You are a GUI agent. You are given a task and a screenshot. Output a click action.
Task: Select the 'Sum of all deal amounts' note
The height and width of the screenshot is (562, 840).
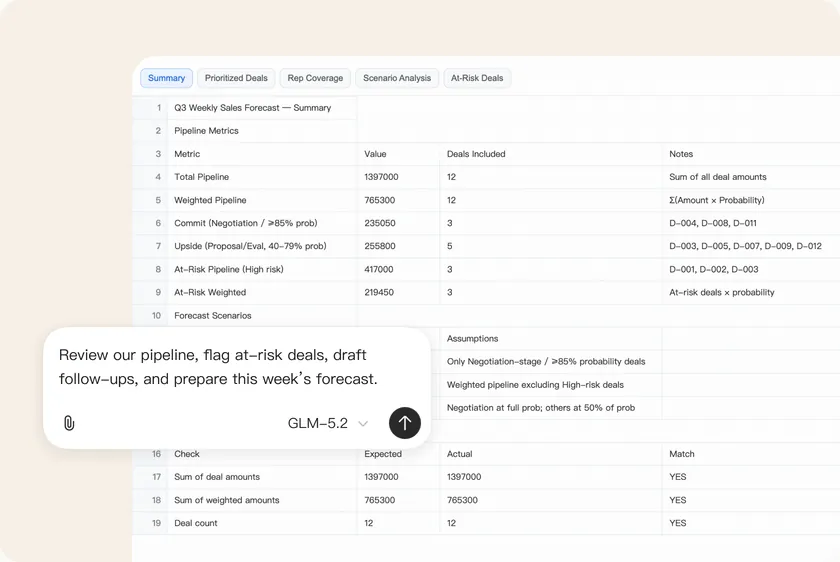(751, 177)
